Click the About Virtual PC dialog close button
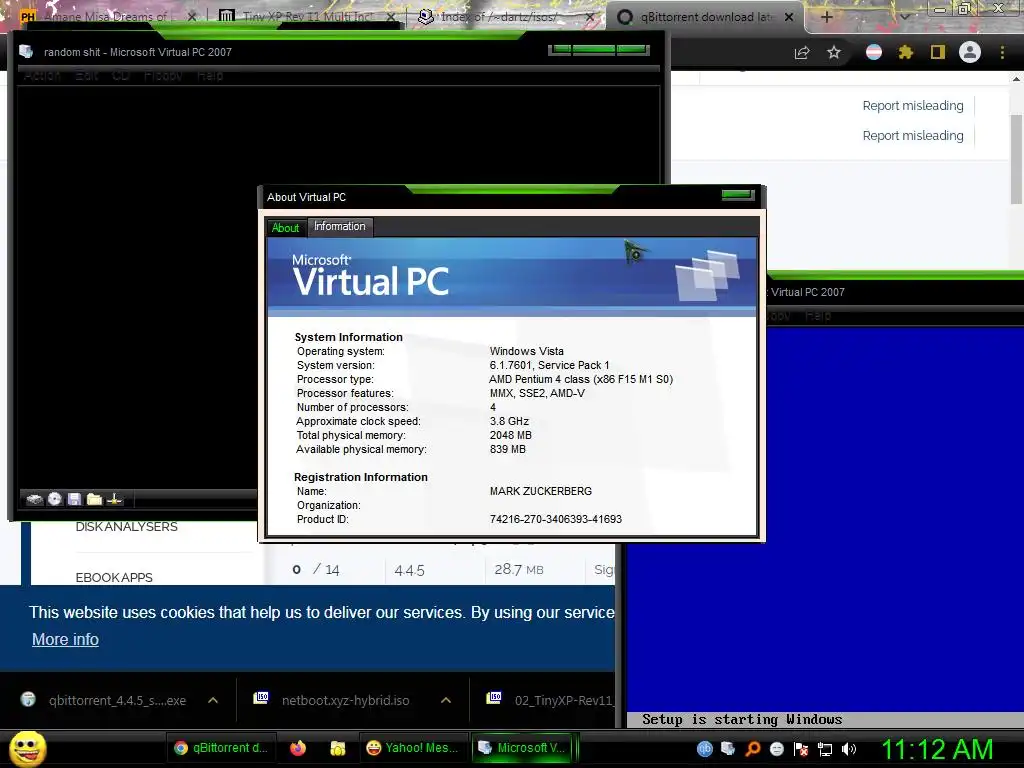 (x=738, y=195)
